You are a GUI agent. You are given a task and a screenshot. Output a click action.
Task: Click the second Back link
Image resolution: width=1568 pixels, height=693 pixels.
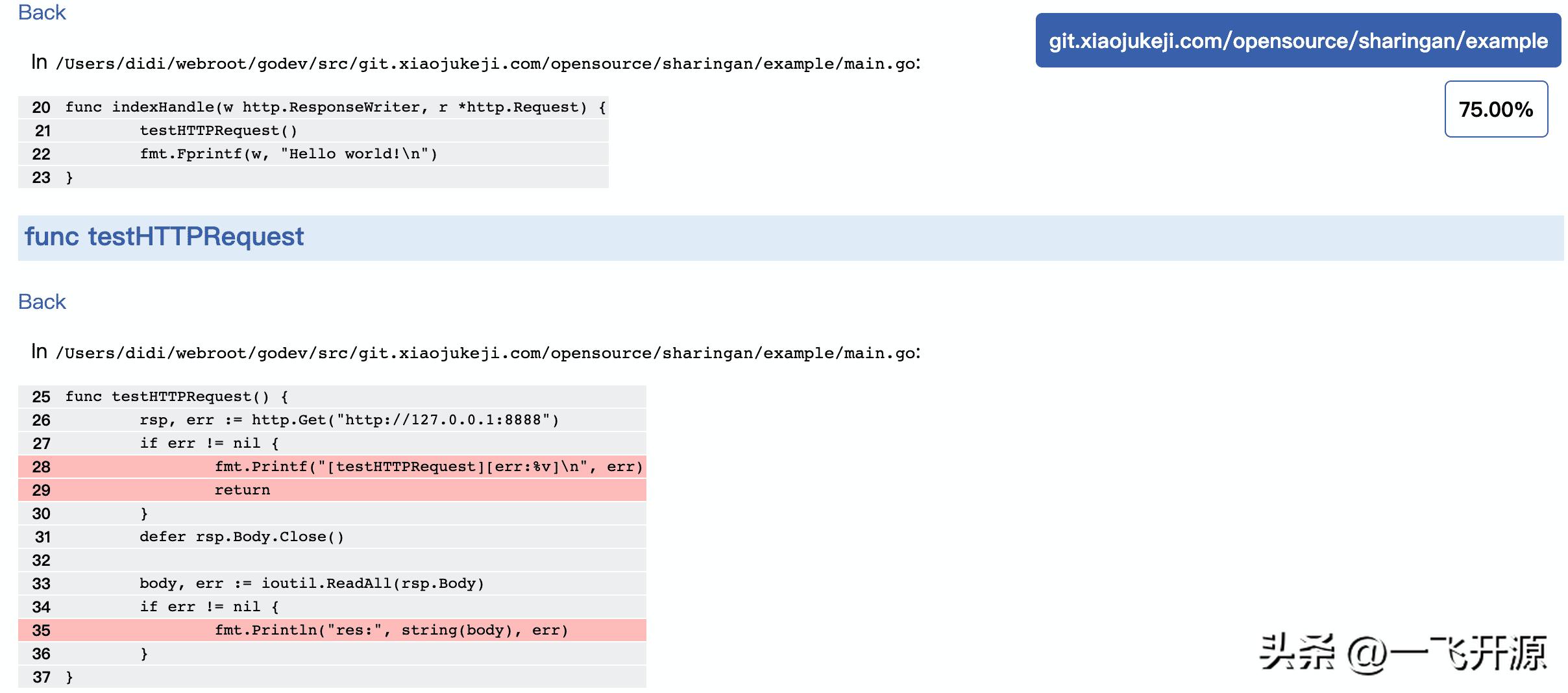42,301
